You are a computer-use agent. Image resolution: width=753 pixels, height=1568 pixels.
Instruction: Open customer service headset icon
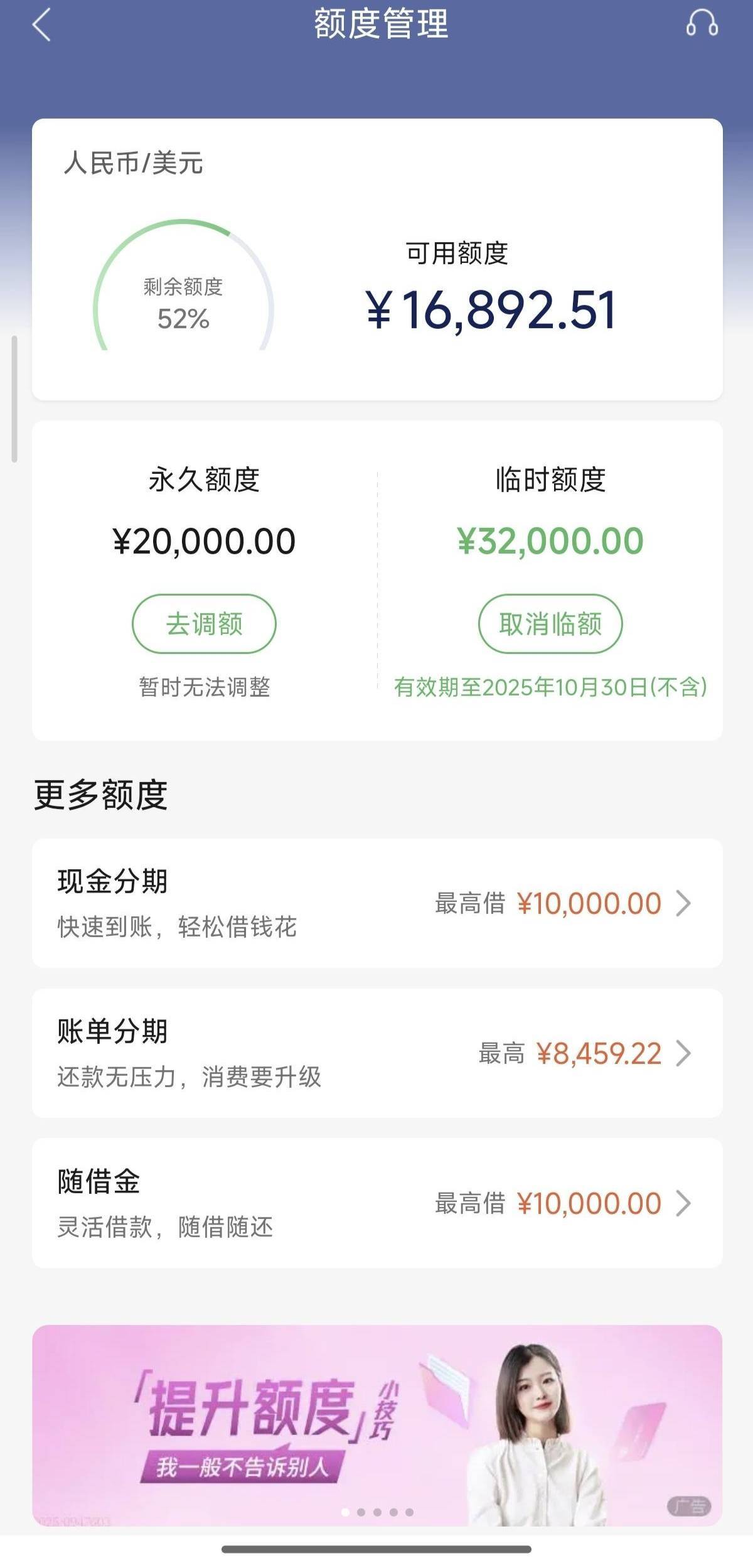(x=702, y=24)
